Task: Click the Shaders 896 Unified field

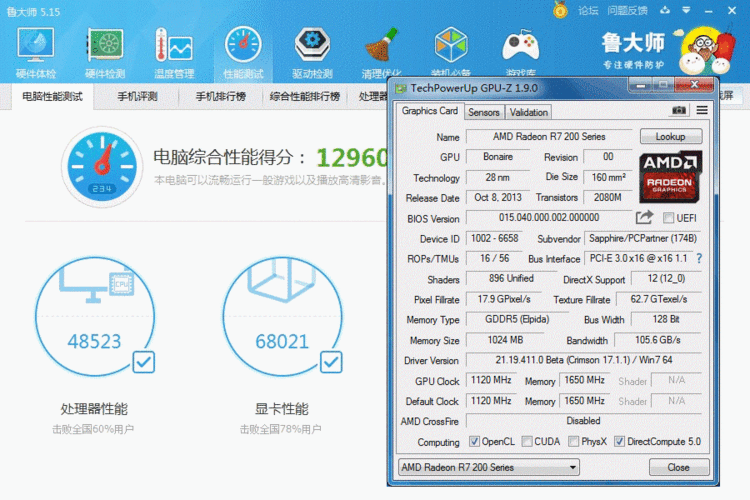Action: pos(511,278)
